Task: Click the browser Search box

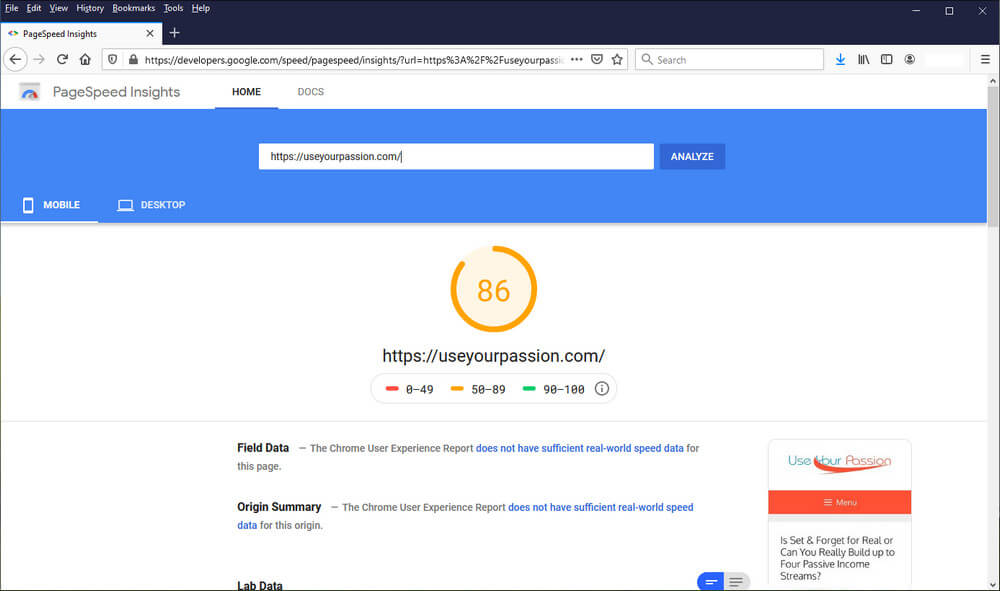Action: tap(729, 59)
